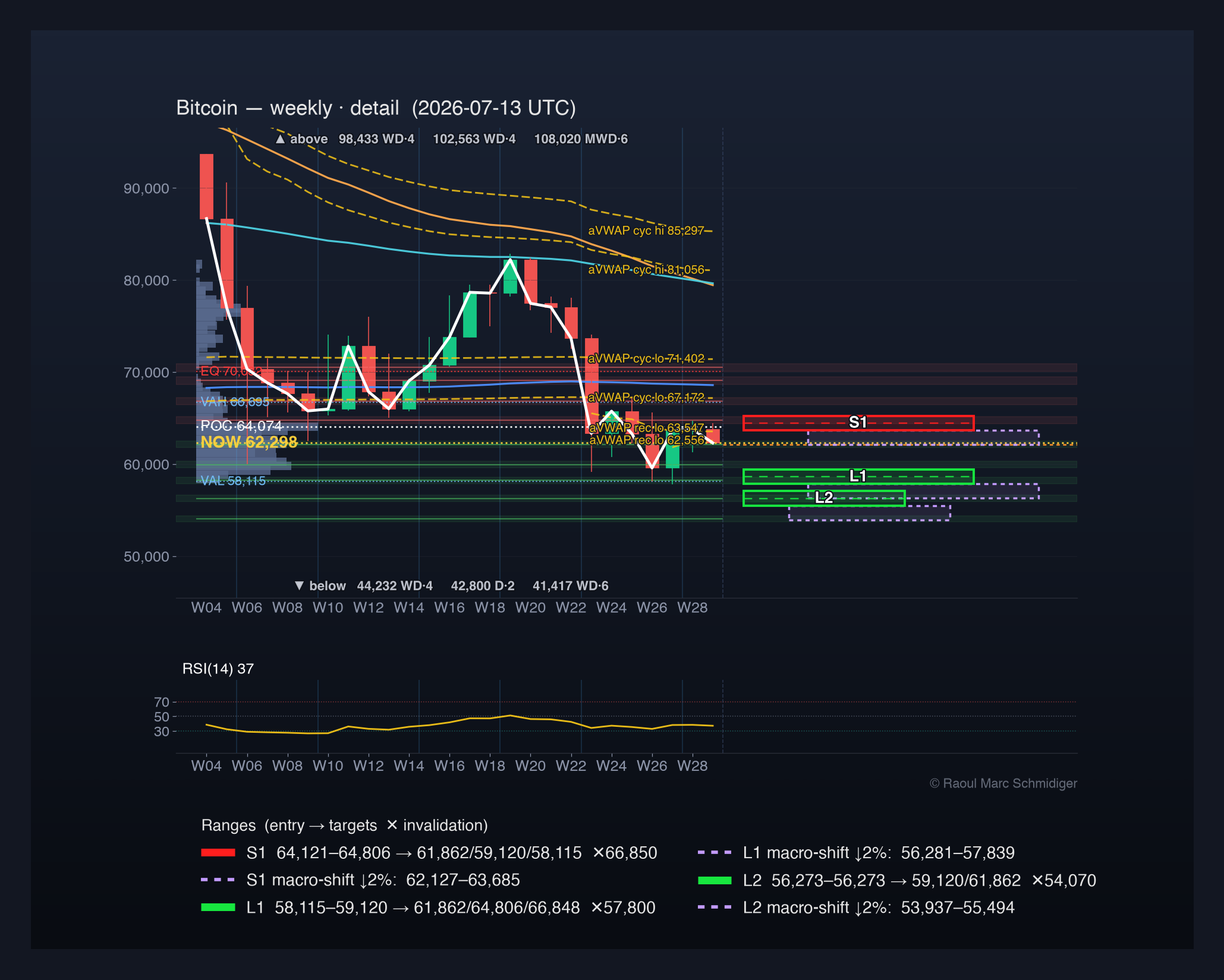Image resolution: width=1224 pixels, height=980 pixels.
Task: Click the 'aVWAP cyc lo 71,402' label
Action: coord(646,358)
